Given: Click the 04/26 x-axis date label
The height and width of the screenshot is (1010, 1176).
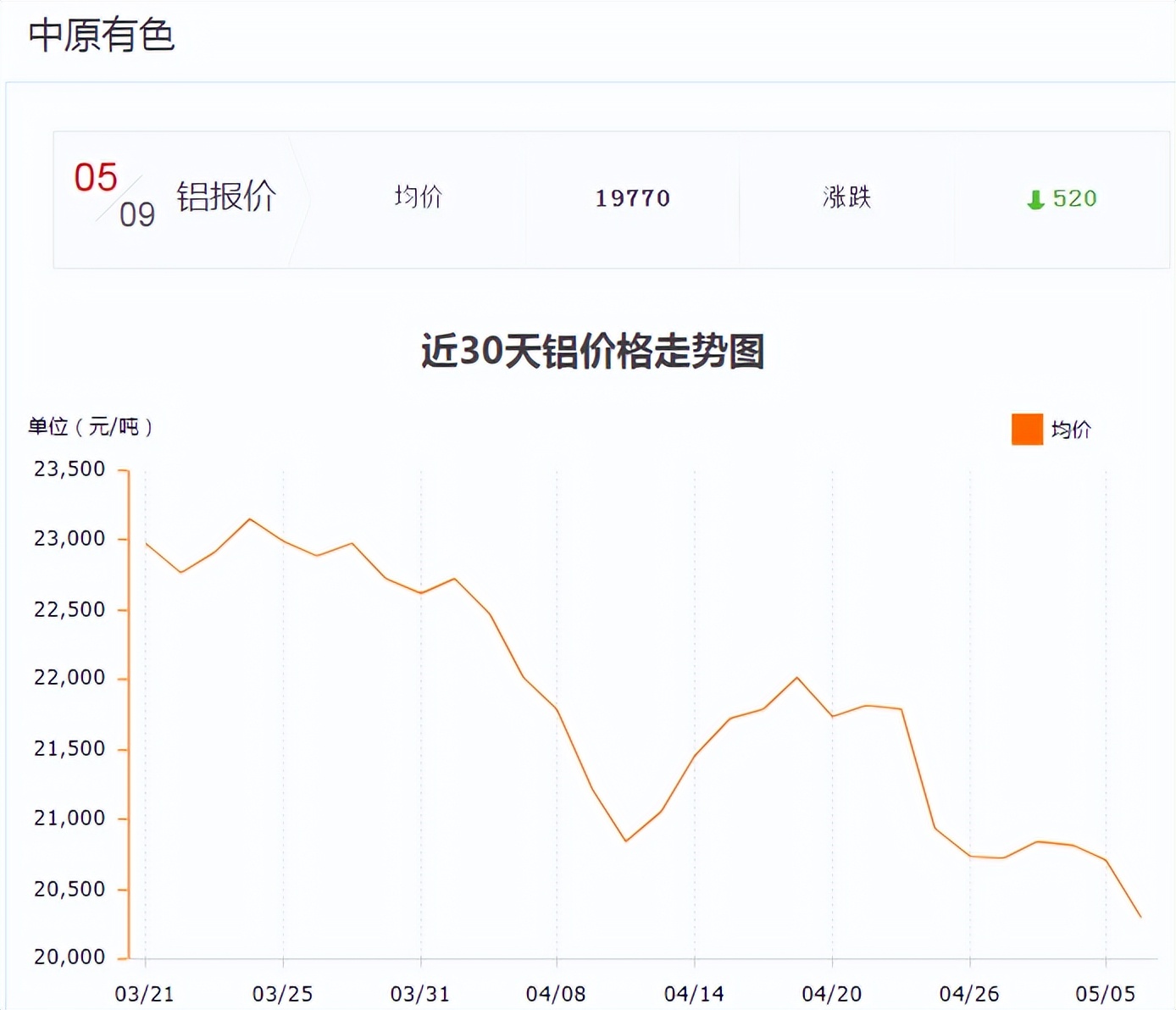Looking at the screenshot, I should 969,994.
